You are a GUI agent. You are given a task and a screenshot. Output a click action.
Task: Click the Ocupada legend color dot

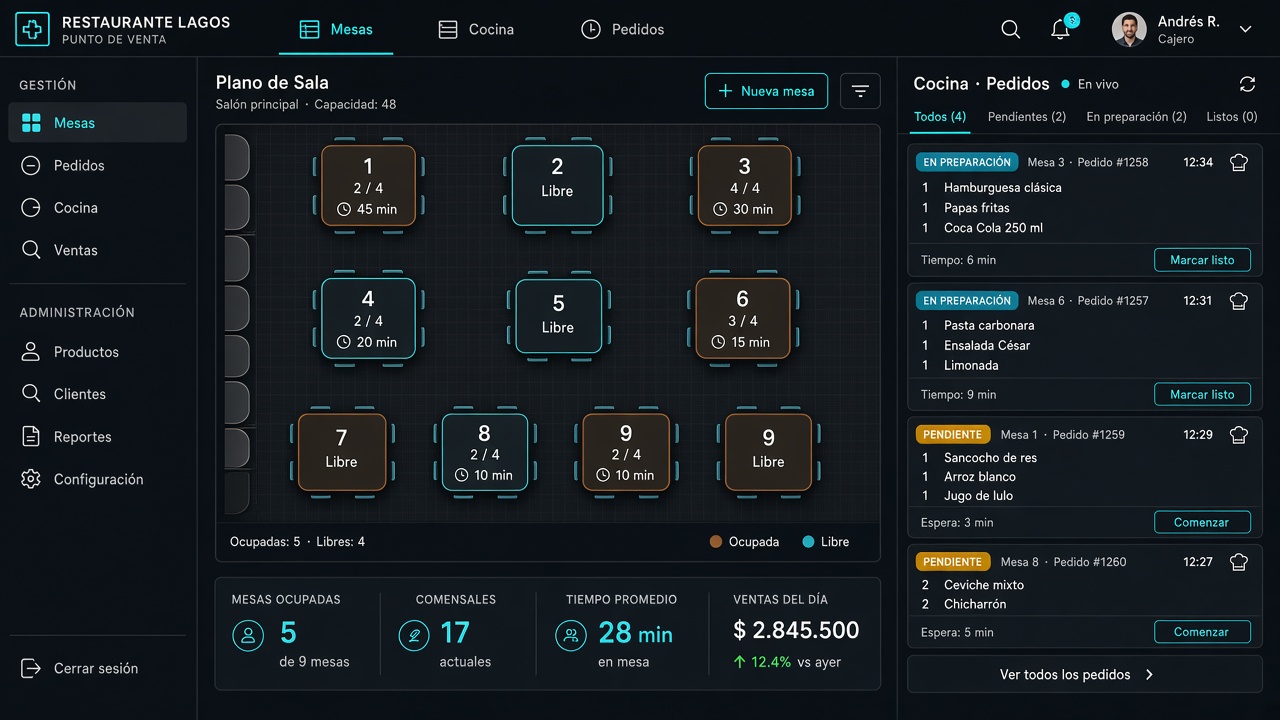pos(716,542)
